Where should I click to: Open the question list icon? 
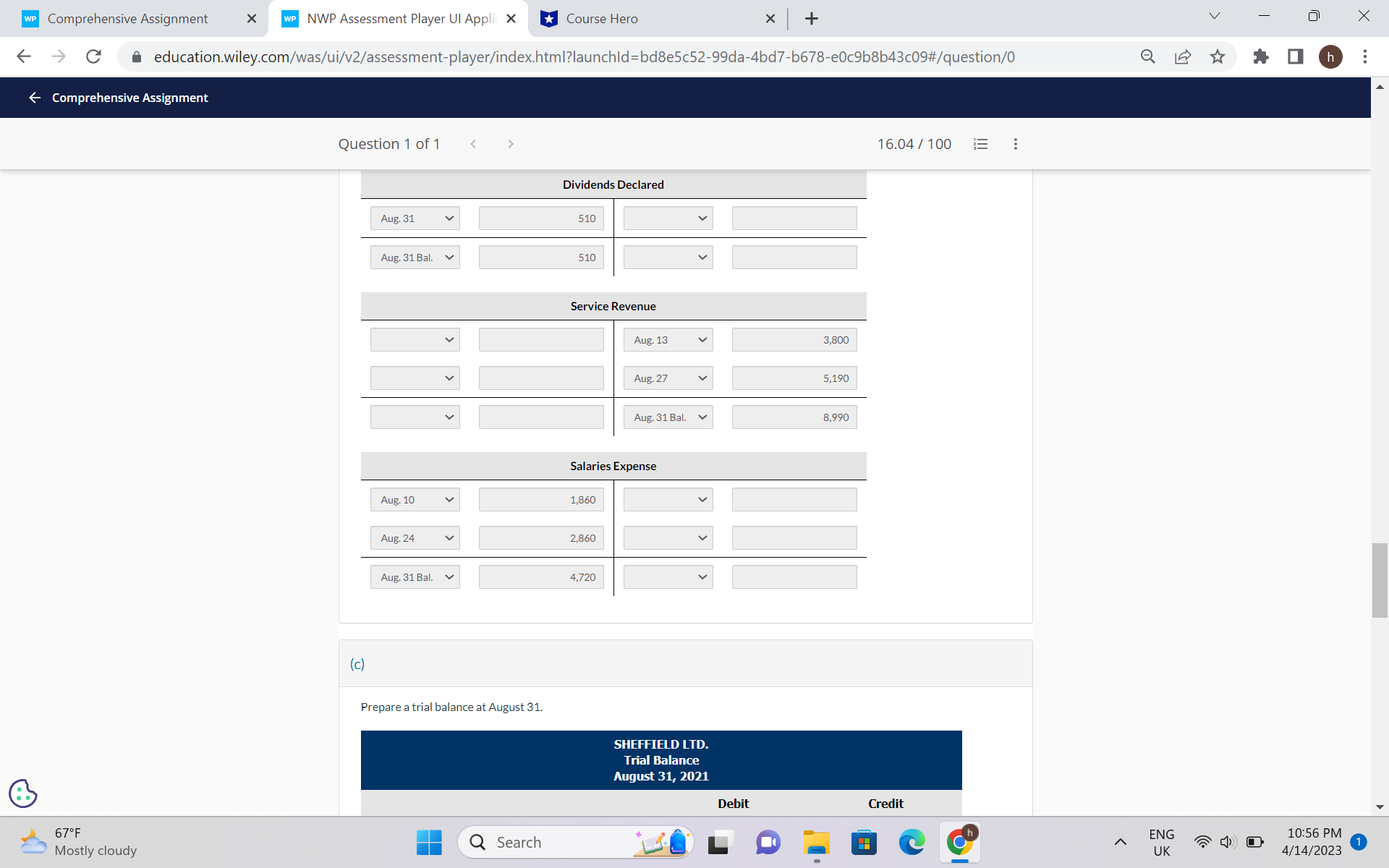tap(980, 144)
